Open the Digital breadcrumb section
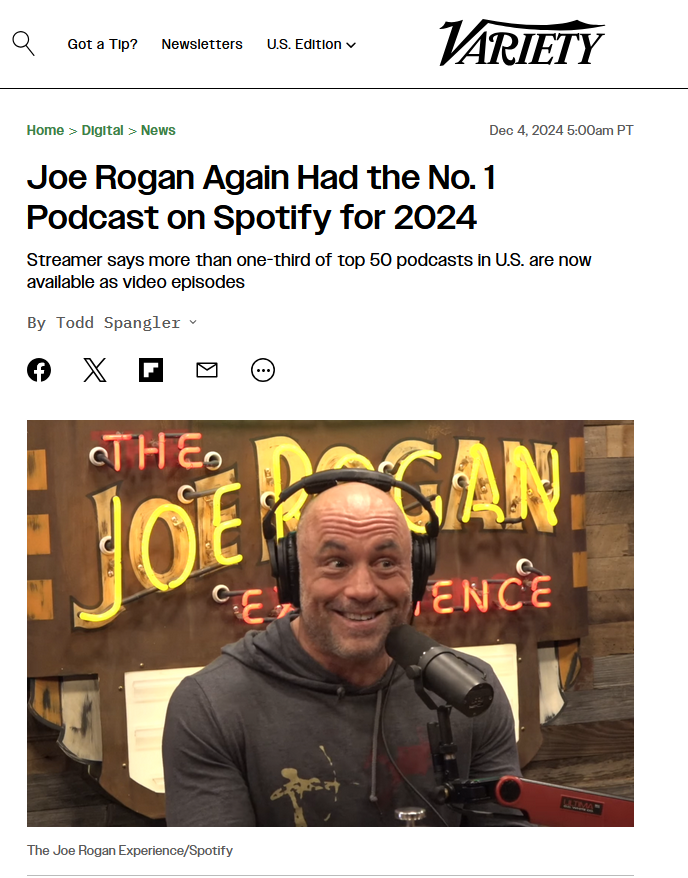Viewport: 688px width, 878px height. (102, 130)
